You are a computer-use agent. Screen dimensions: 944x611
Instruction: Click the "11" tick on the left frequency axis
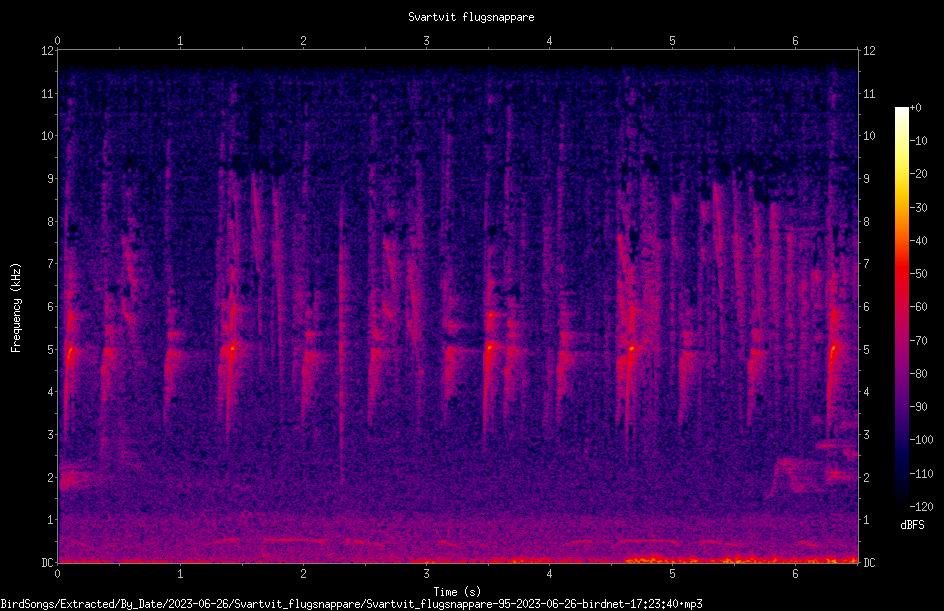click(x=47, y=93)
